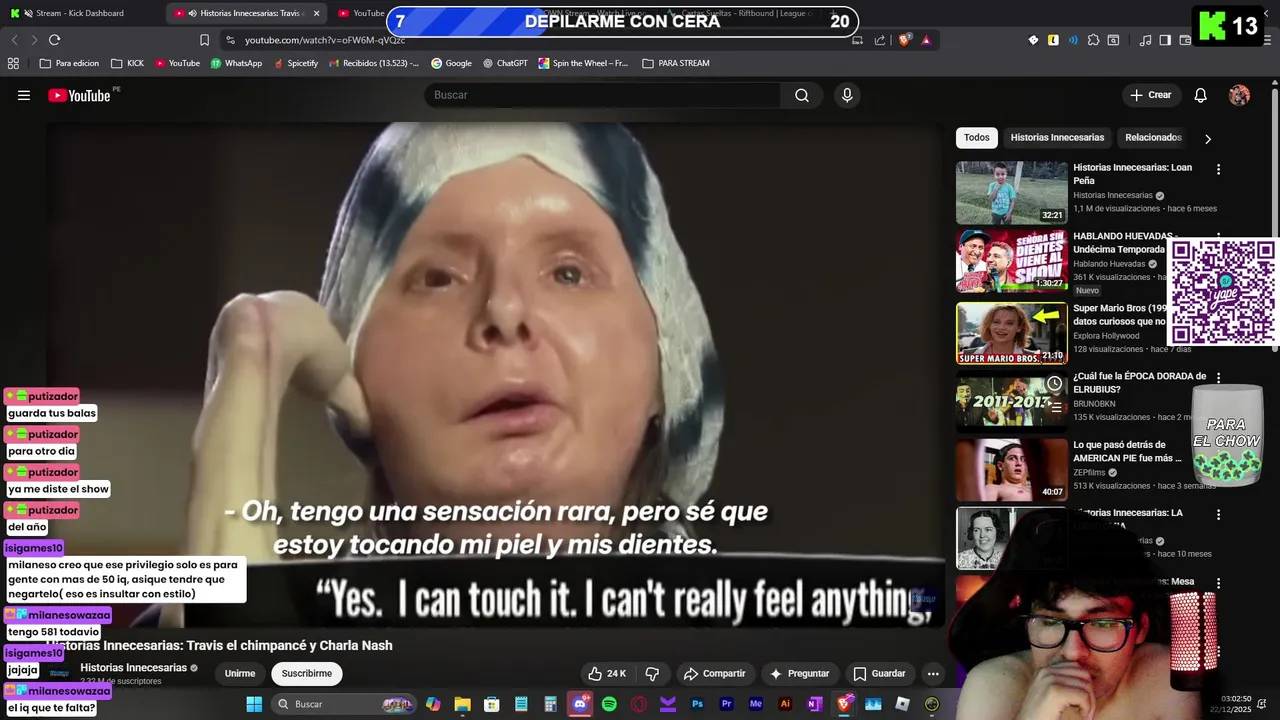Open Historias Innecesarias channel name link
The image size is (1280, 720).
134,668
